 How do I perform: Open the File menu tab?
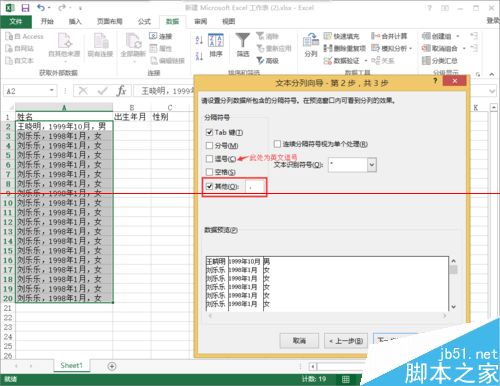click(16, 22)
